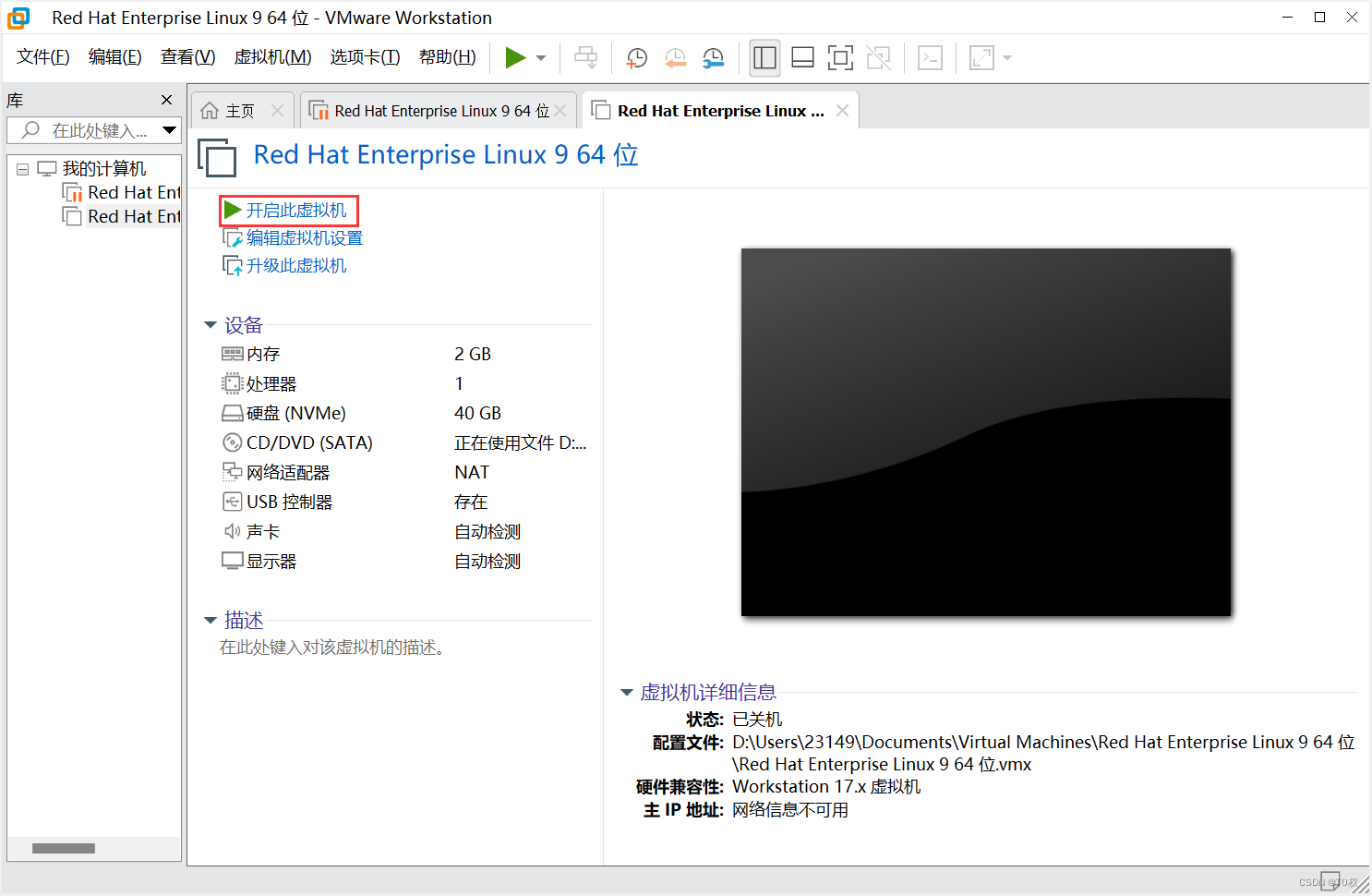The width and height of the screenshot is (1372, 896).
Task: Switch to the 主页 tab
Action: (239, 110)
